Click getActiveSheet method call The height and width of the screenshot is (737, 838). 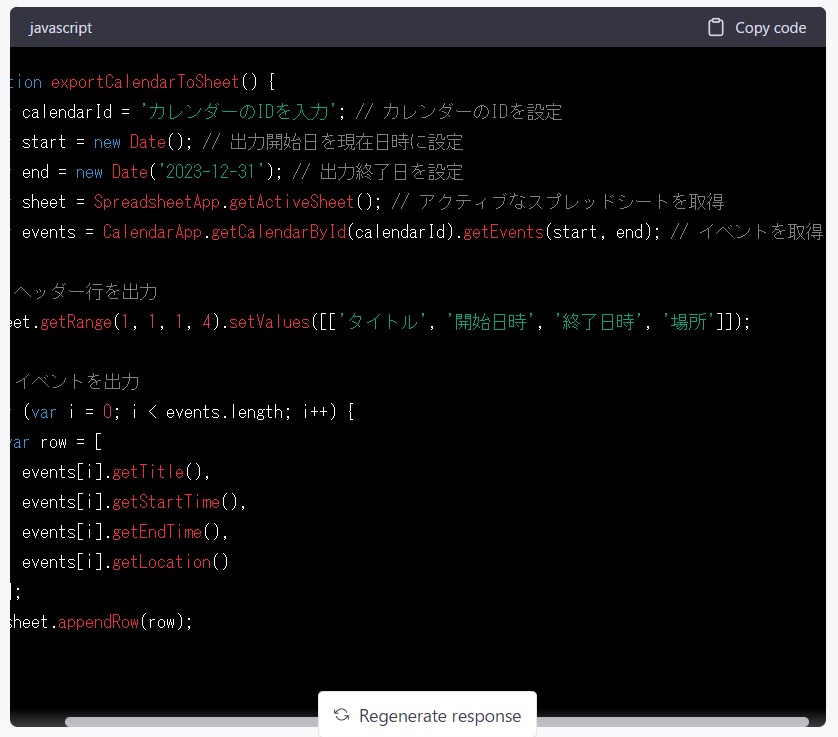[x=291, y=201]
